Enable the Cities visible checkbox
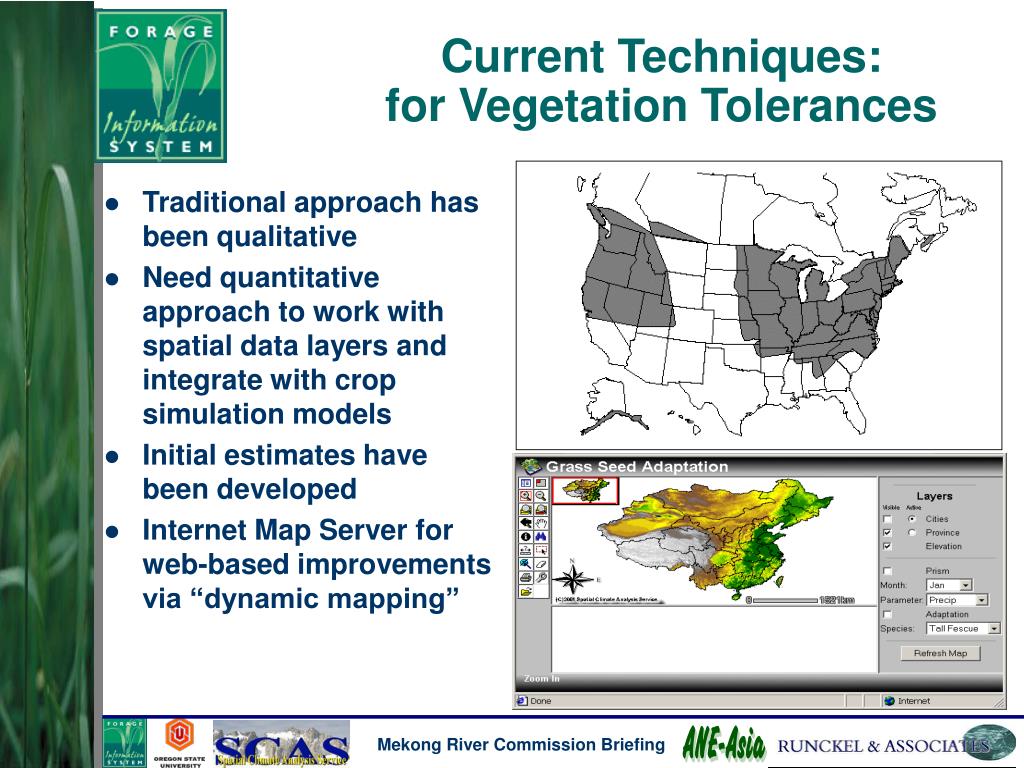Viewport: 1024px width, 768px height. [x=887, y=519]
